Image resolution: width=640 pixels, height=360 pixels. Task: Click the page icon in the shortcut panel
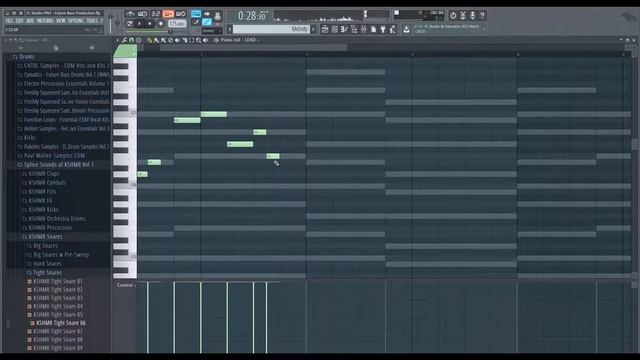pos(373,29)
